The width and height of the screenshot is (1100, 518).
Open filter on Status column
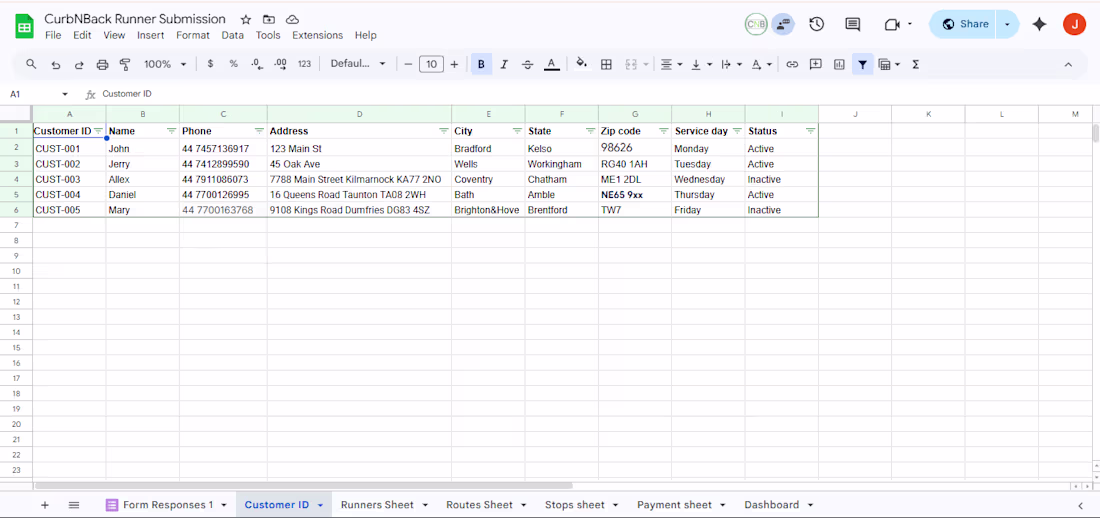coord(810,131)
